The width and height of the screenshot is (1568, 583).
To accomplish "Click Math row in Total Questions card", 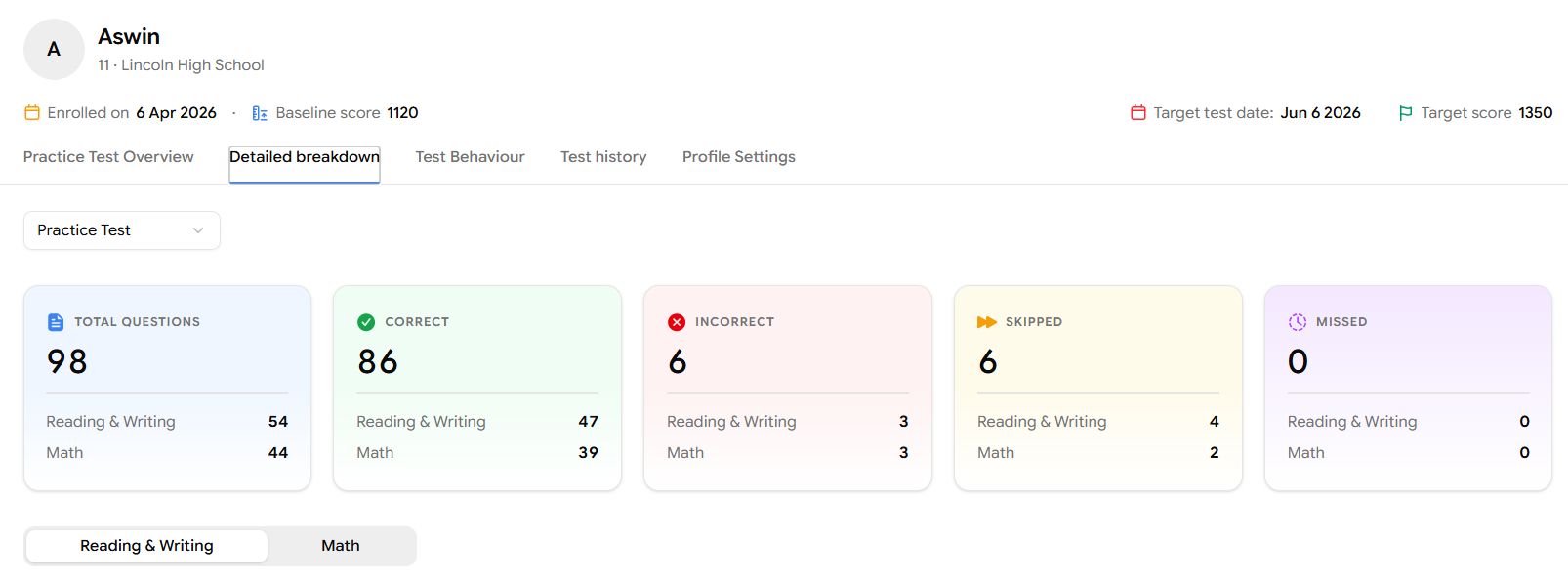I will tap(167, 453).
